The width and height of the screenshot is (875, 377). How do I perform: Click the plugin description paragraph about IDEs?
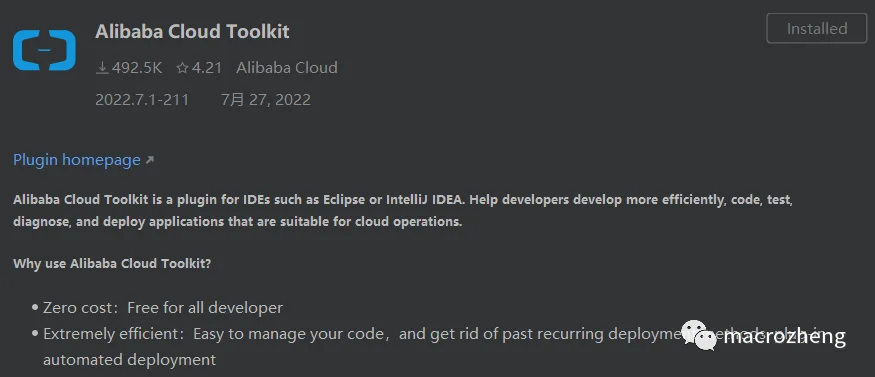[403, 210]
